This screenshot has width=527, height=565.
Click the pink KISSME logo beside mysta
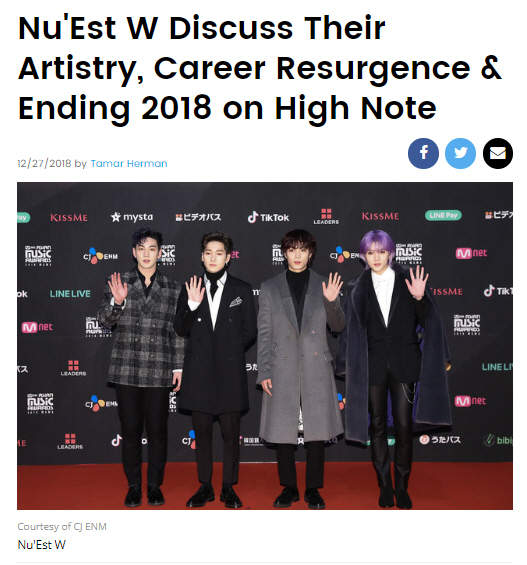point(69,218)
